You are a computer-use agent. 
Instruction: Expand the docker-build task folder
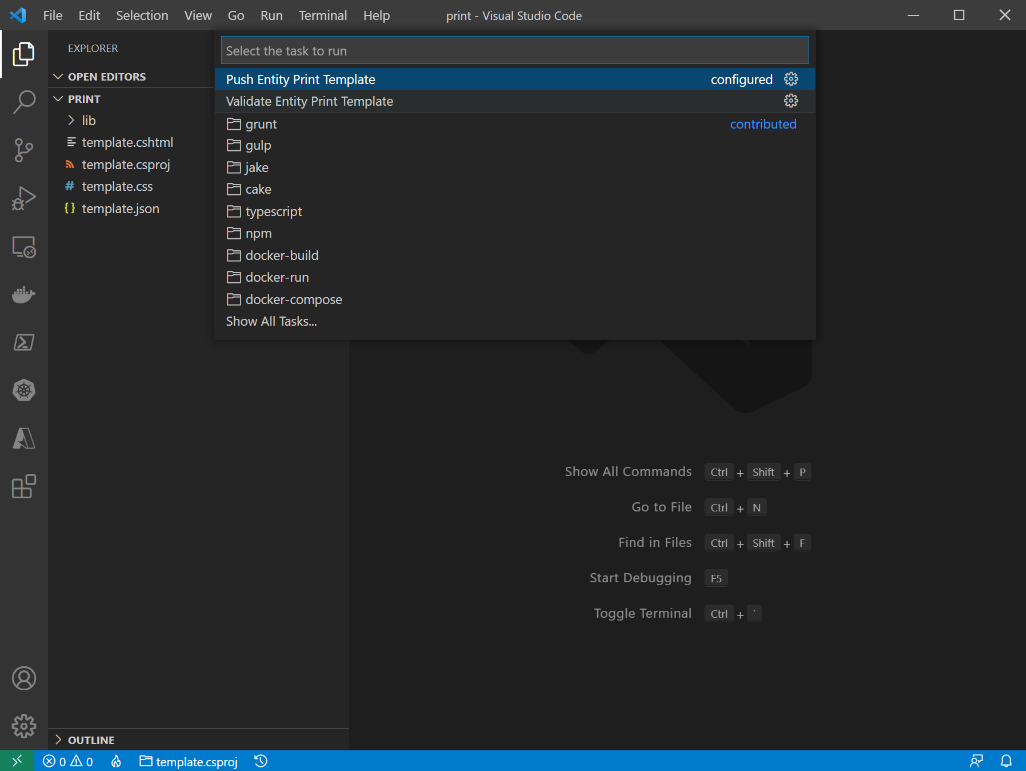pyautogui.click(x=515, y=255)
